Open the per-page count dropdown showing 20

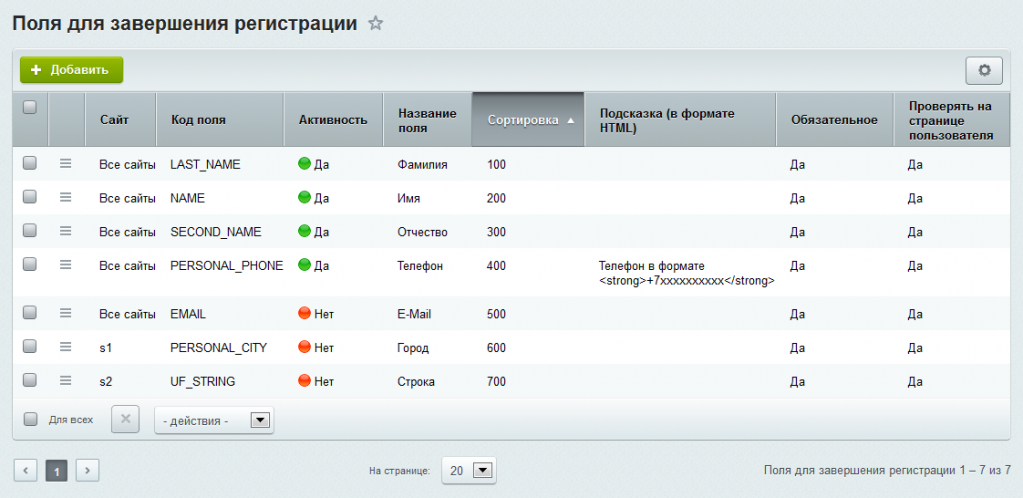click(x=468, y=470)
